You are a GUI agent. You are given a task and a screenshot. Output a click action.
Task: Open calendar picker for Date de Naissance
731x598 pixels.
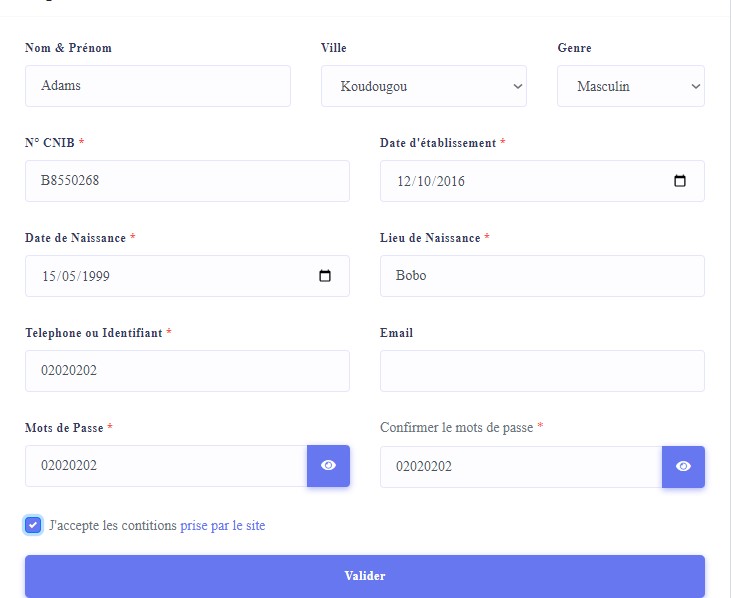click(x=325, y=276)
